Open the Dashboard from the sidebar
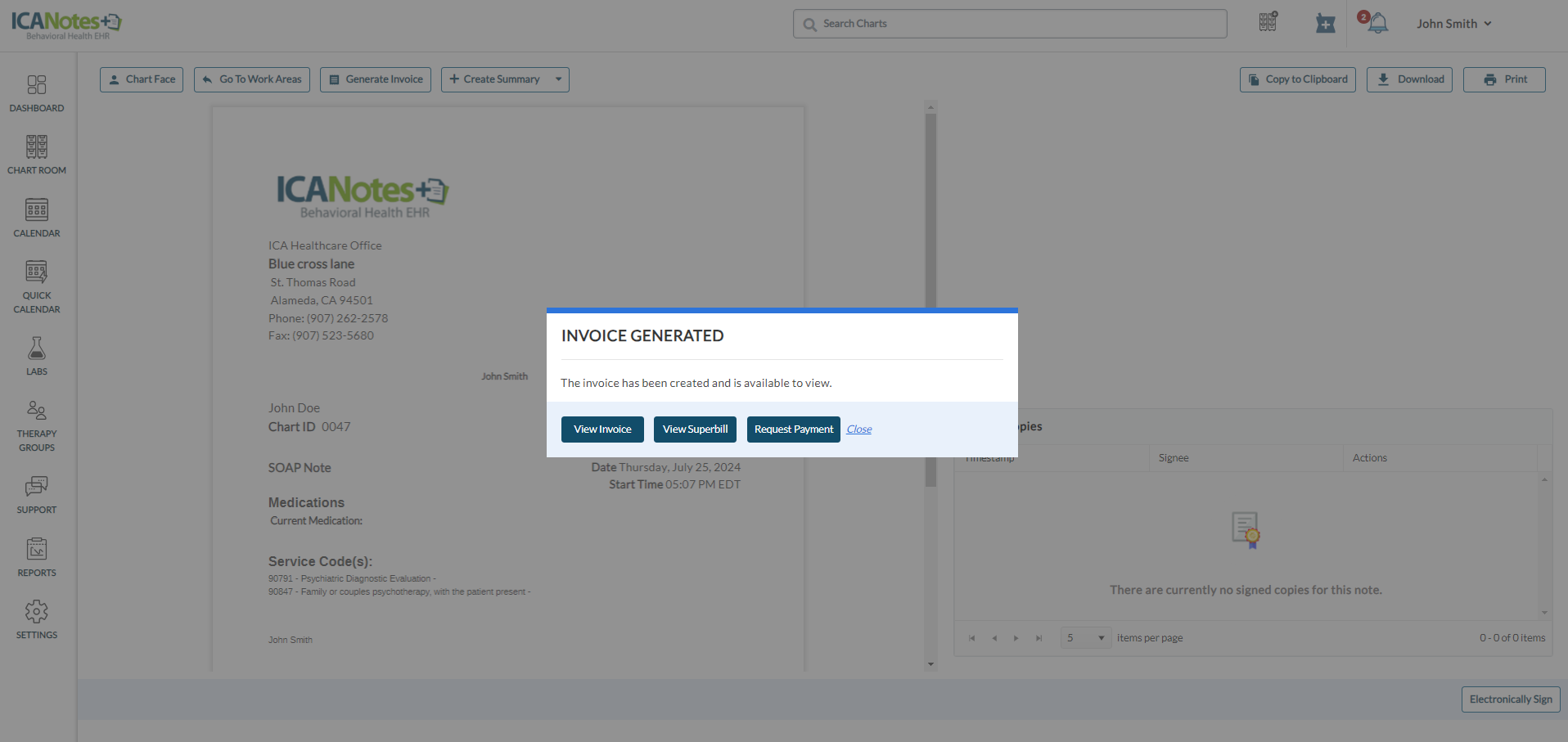 coord(37,93)
